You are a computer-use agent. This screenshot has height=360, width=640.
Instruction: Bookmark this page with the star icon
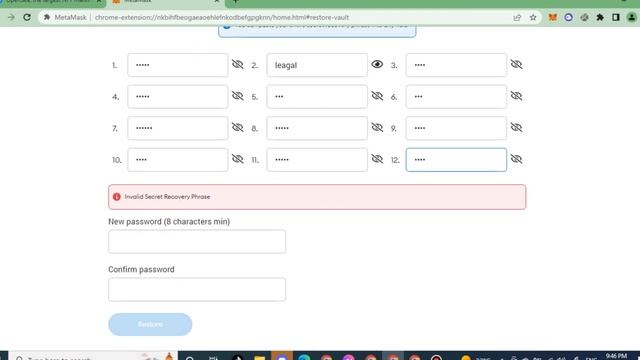point(533,17)
